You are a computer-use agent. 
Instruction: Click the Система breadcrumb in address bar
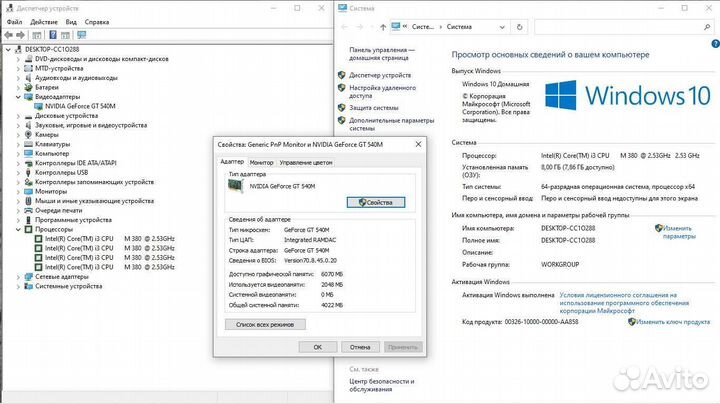pyautogui.click(x=459, y=27)
